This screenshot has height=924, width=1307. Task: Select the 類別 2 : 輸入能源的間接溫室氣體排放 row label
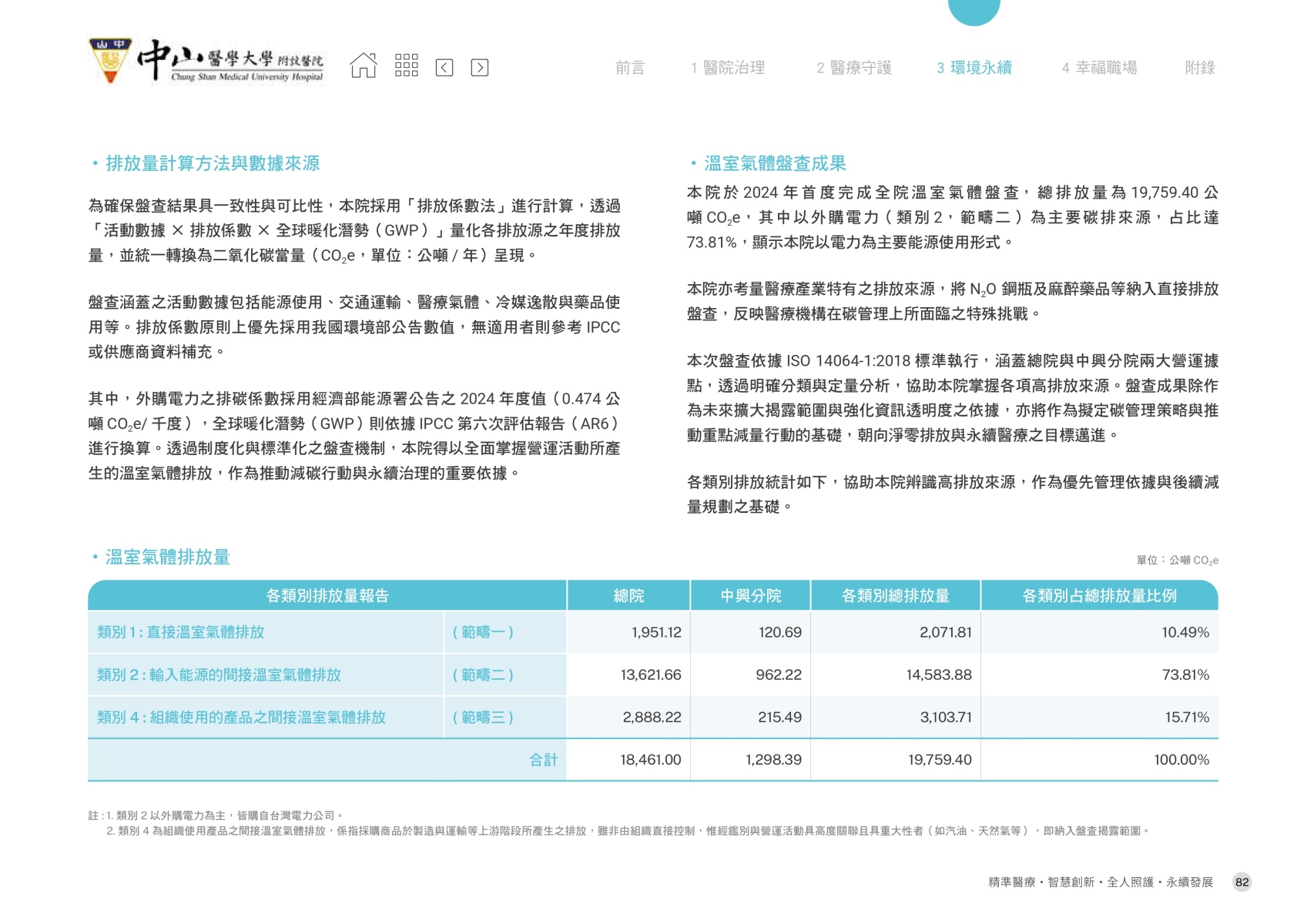(219, 675)
